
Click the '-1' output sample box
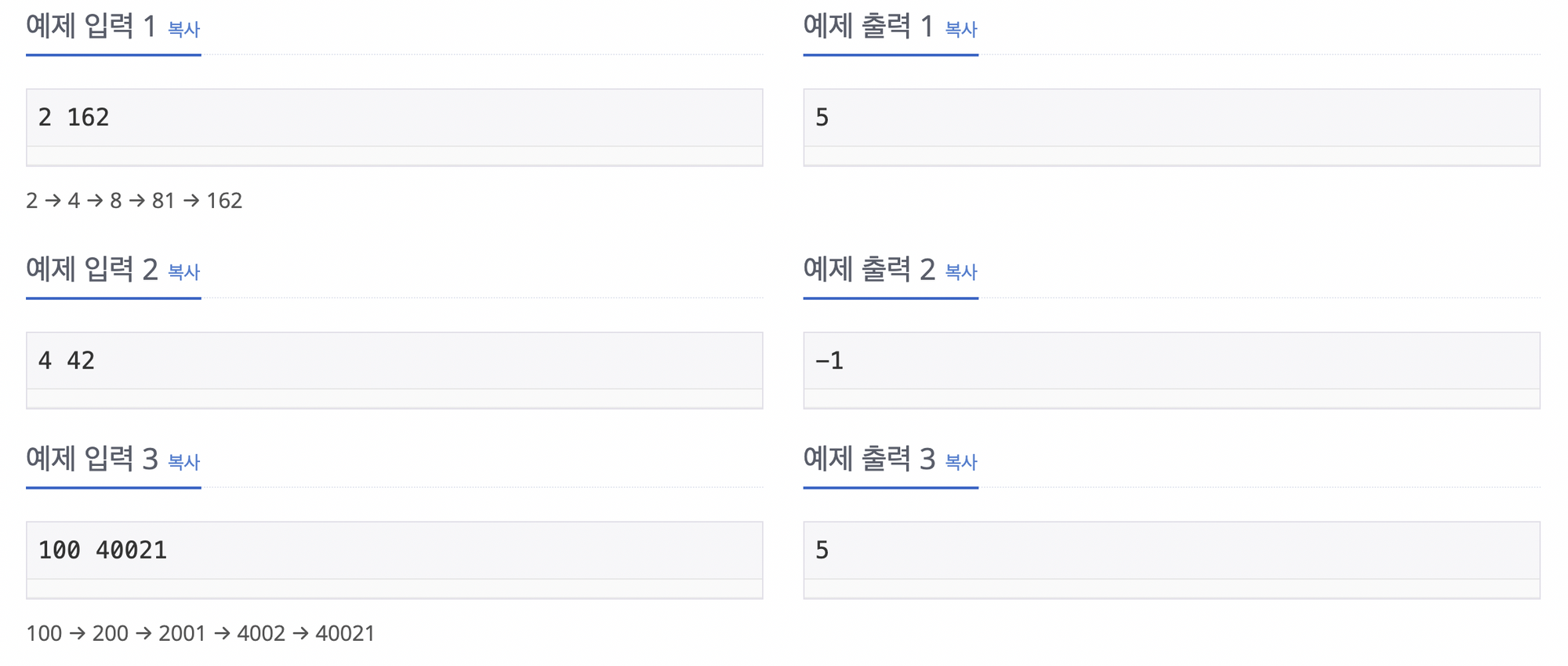pos(1171,361)
